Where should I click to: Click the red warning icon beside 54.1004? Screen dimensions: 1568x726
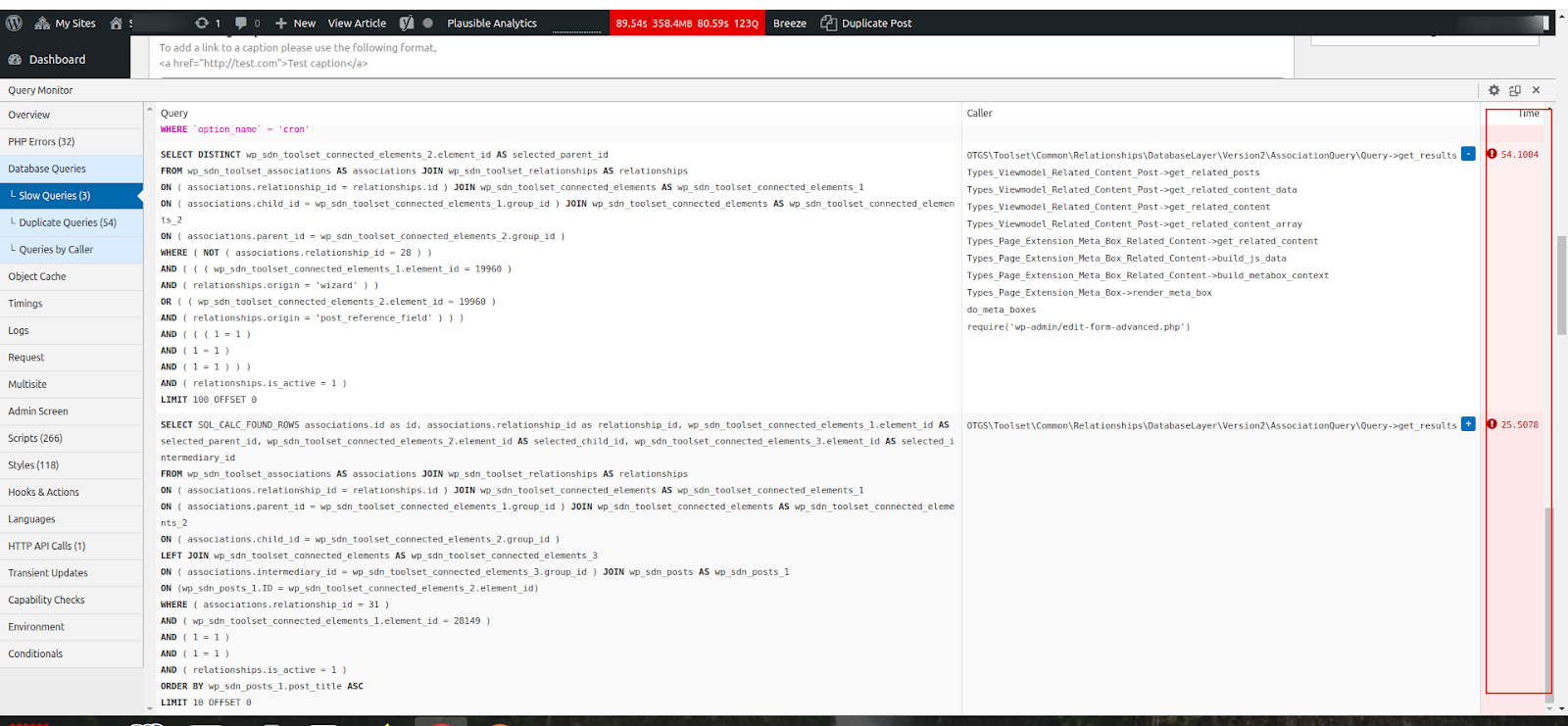coord(1492,154)
